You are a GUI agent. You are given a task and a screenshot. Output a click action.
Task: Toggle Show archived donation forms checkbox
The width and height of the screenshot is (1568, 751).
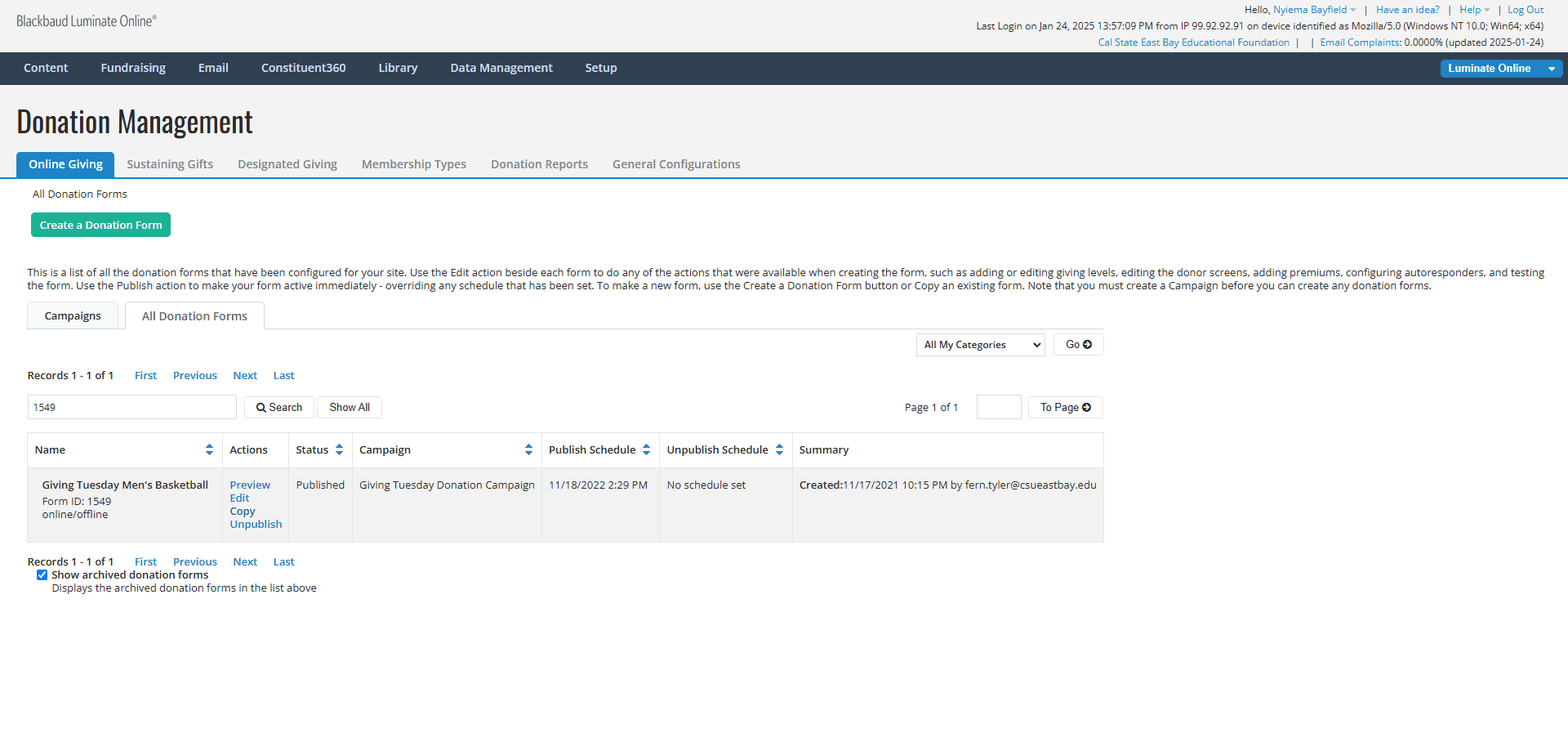[42, 575]
